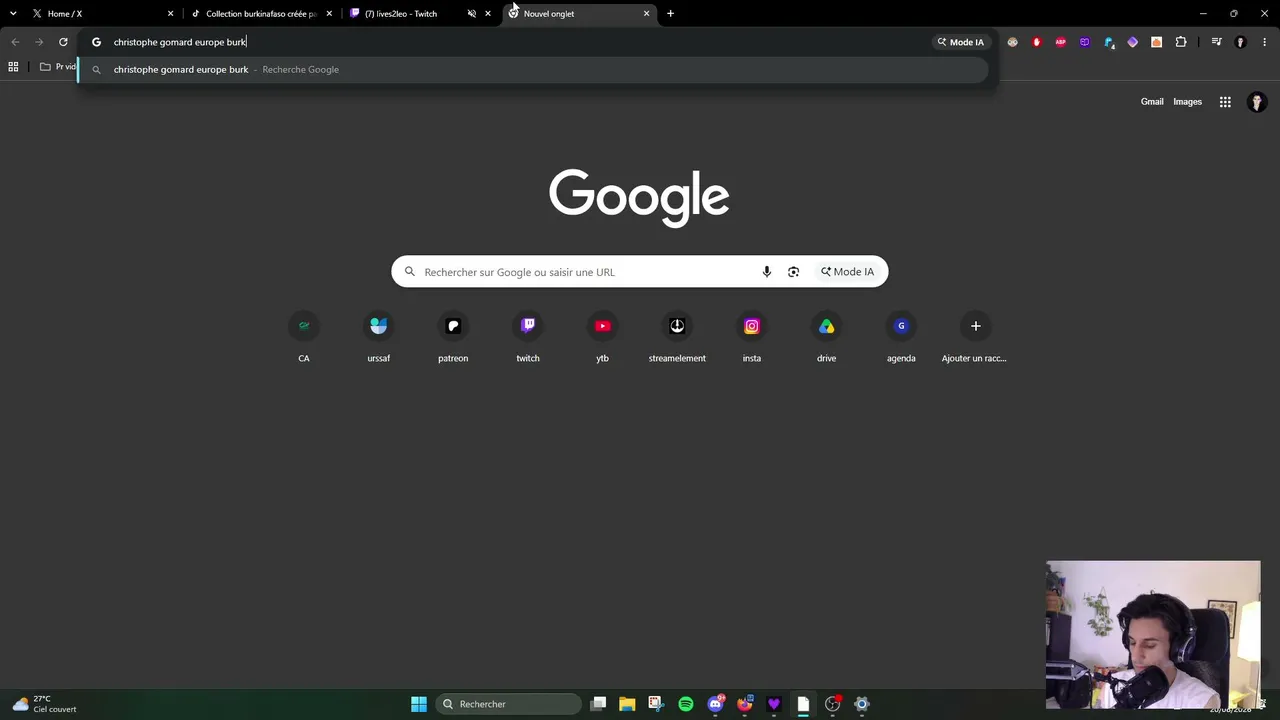Open a new tab with the plus button
The image size is (1280, 720).
point(670,14)
